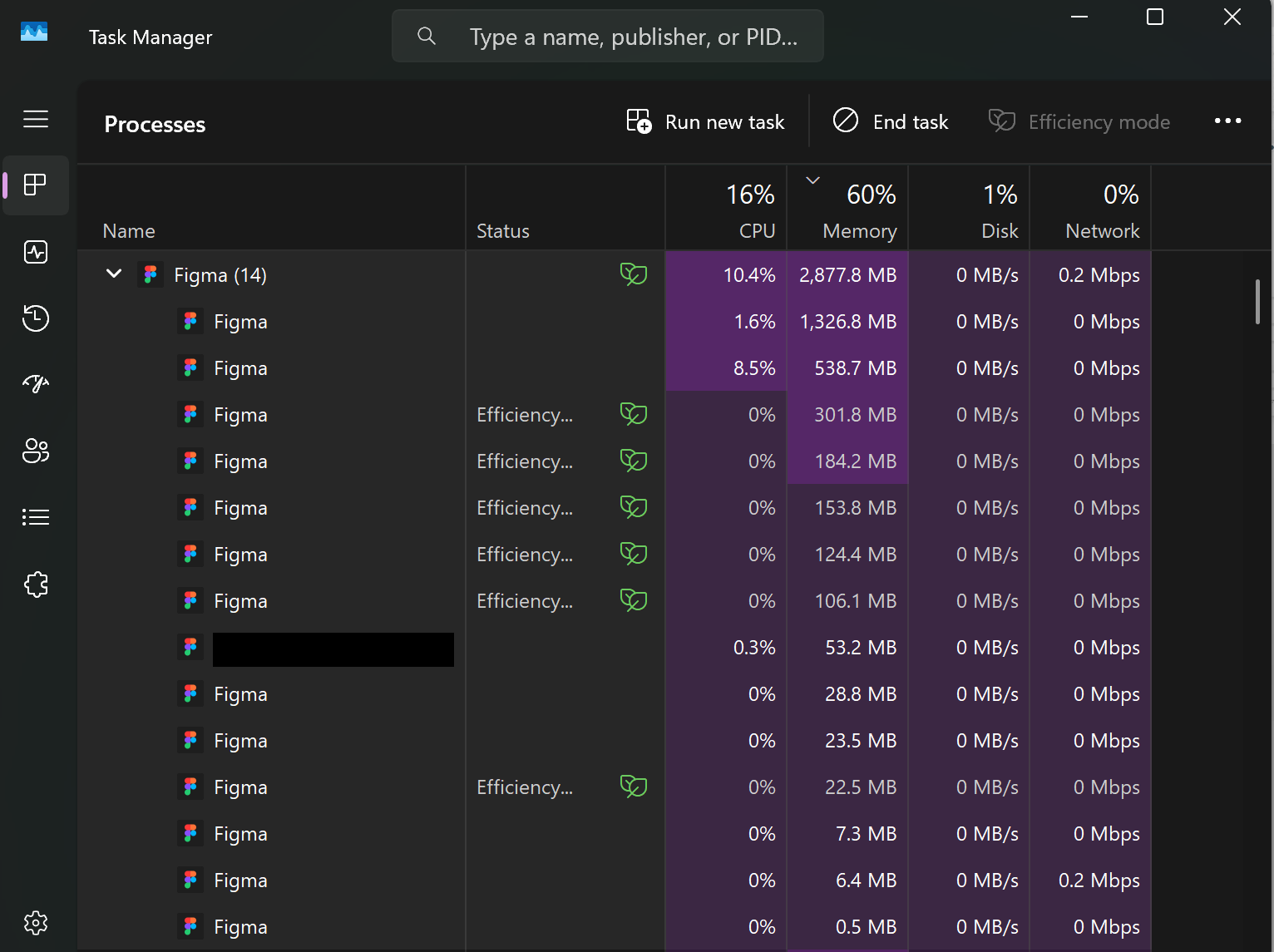Viewport: 1274px width, 952px height.
Task: Sort by the CPU column header
Action: click(726, 208)
